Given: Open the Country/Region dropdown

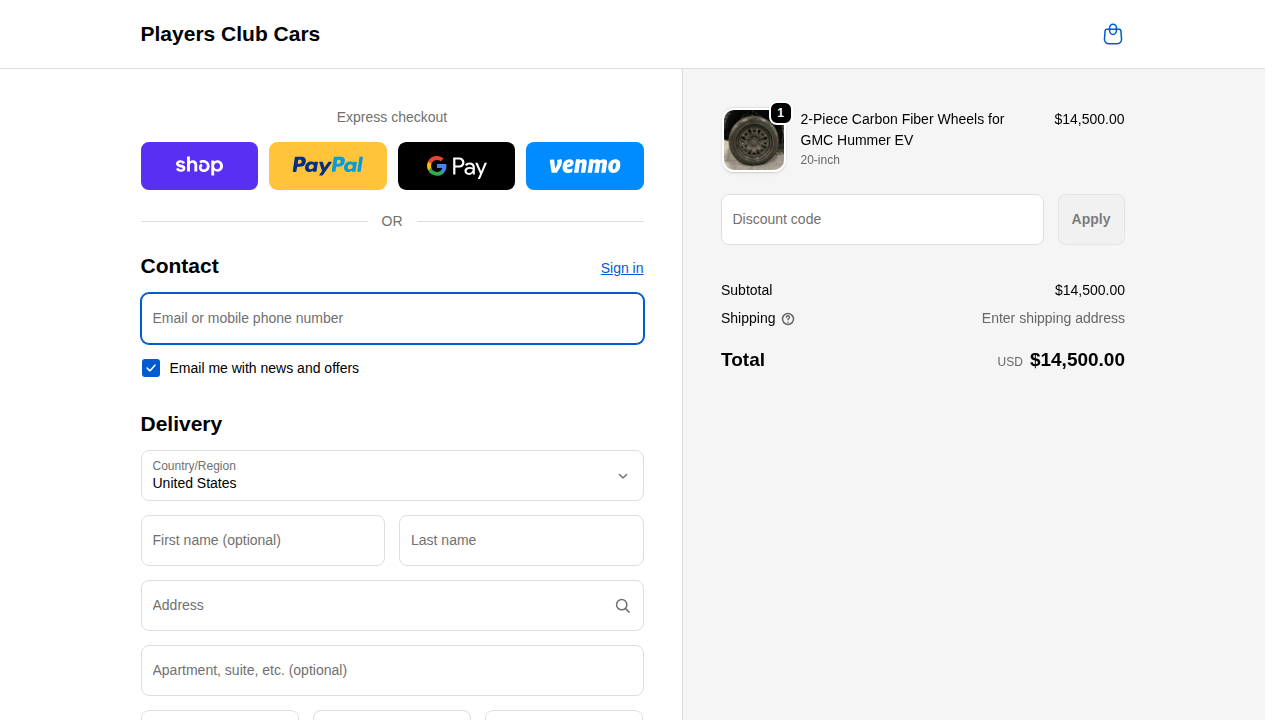Looking at the screenshot, I should pos(392,475).
